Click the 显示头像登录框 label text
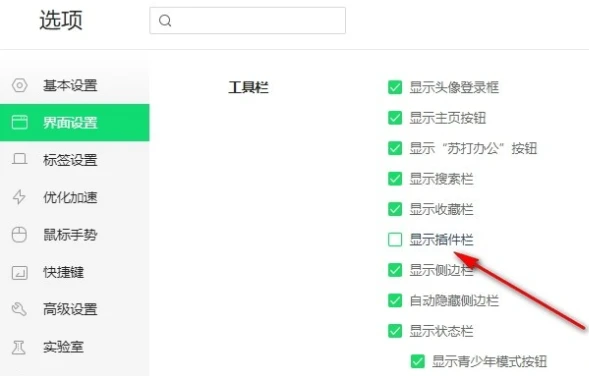589x376 pixels. click(x=454, y=88)
